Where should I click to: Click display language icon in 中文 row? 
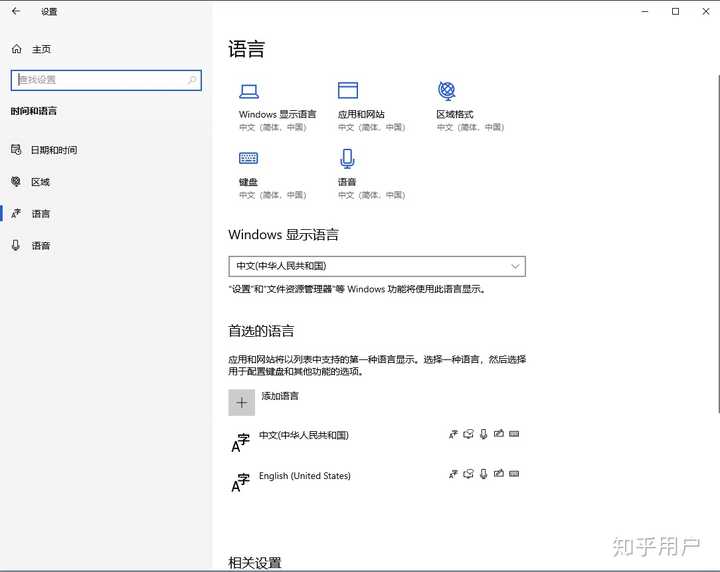tap(453, 434)
